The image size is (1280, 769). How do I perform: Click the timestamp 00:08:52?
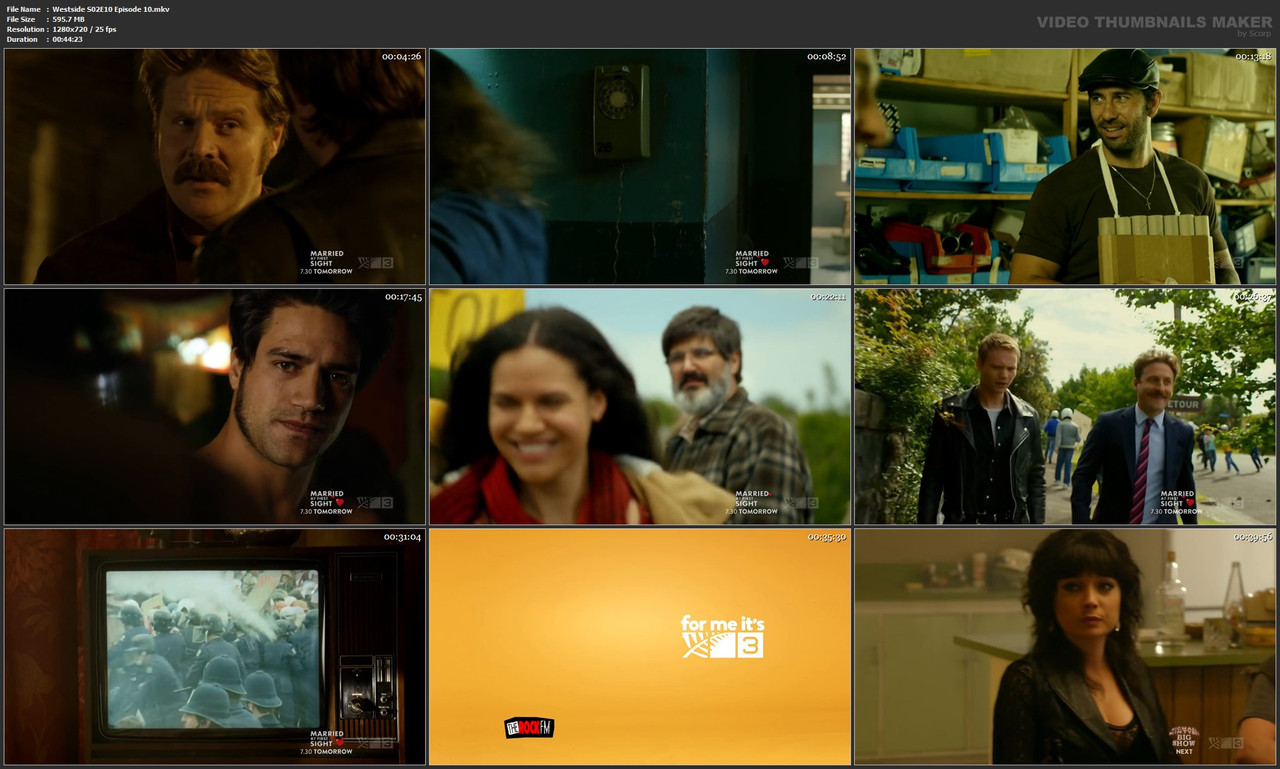(x=826, y=57)
